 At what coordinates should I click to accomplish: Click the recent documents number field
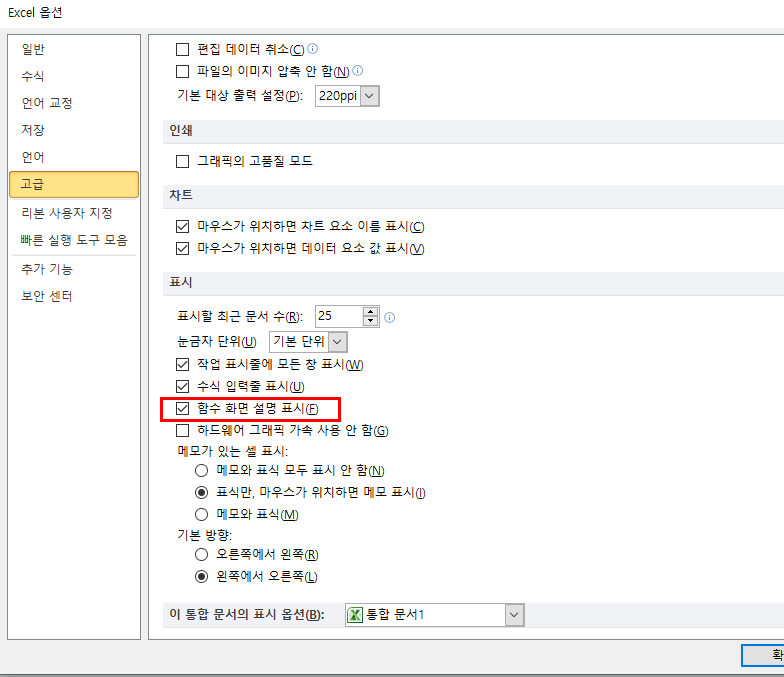click(x=338, y=316)
